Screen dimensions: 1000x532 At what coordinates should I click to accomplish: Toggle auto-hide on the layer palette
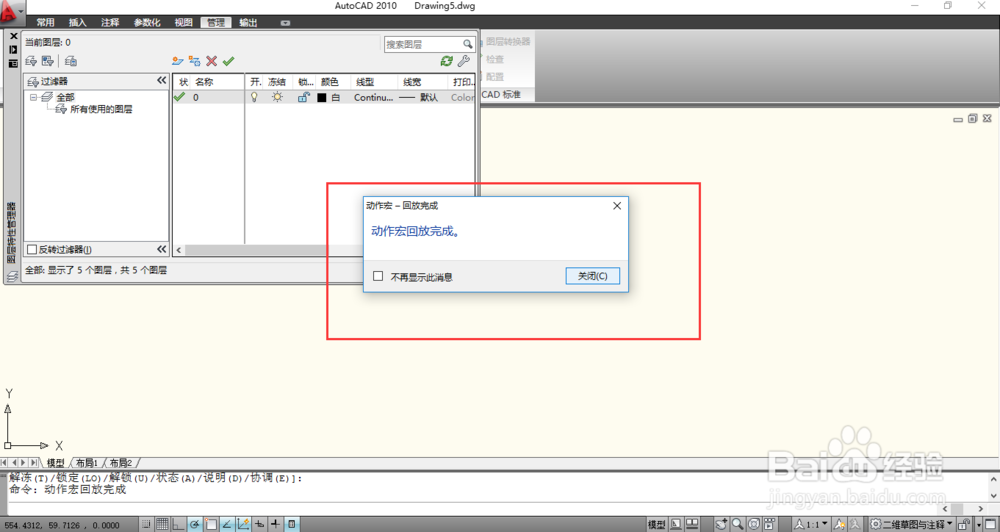(x=13, y=49)
